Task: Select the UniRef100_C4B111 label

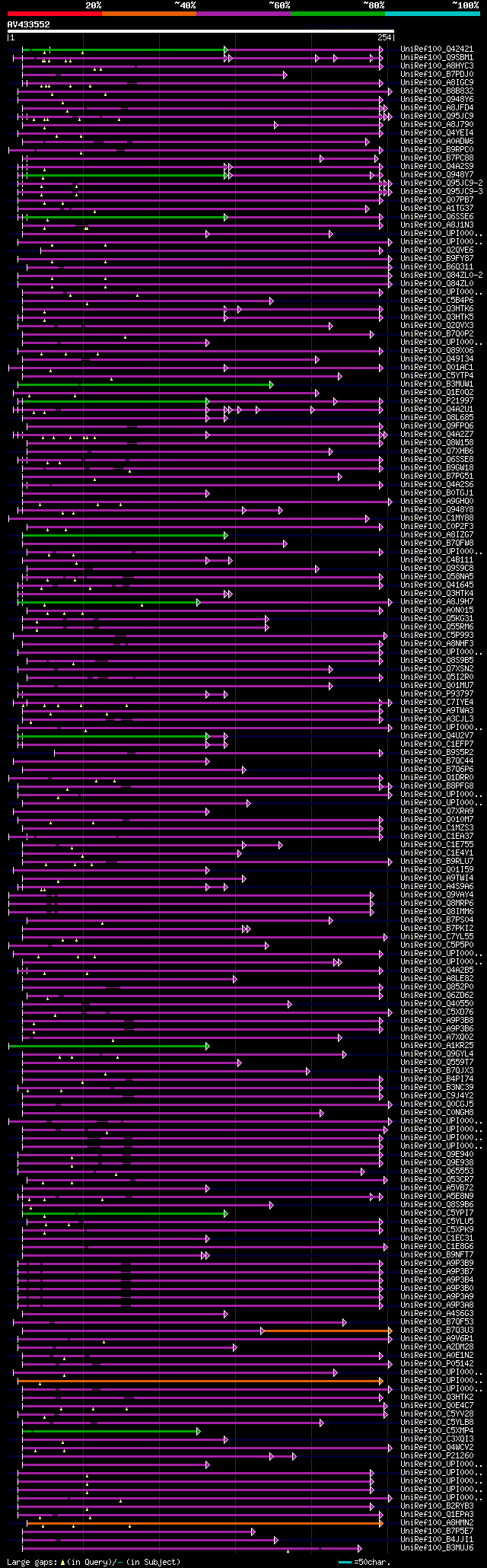Action: (x=437, y=559)
